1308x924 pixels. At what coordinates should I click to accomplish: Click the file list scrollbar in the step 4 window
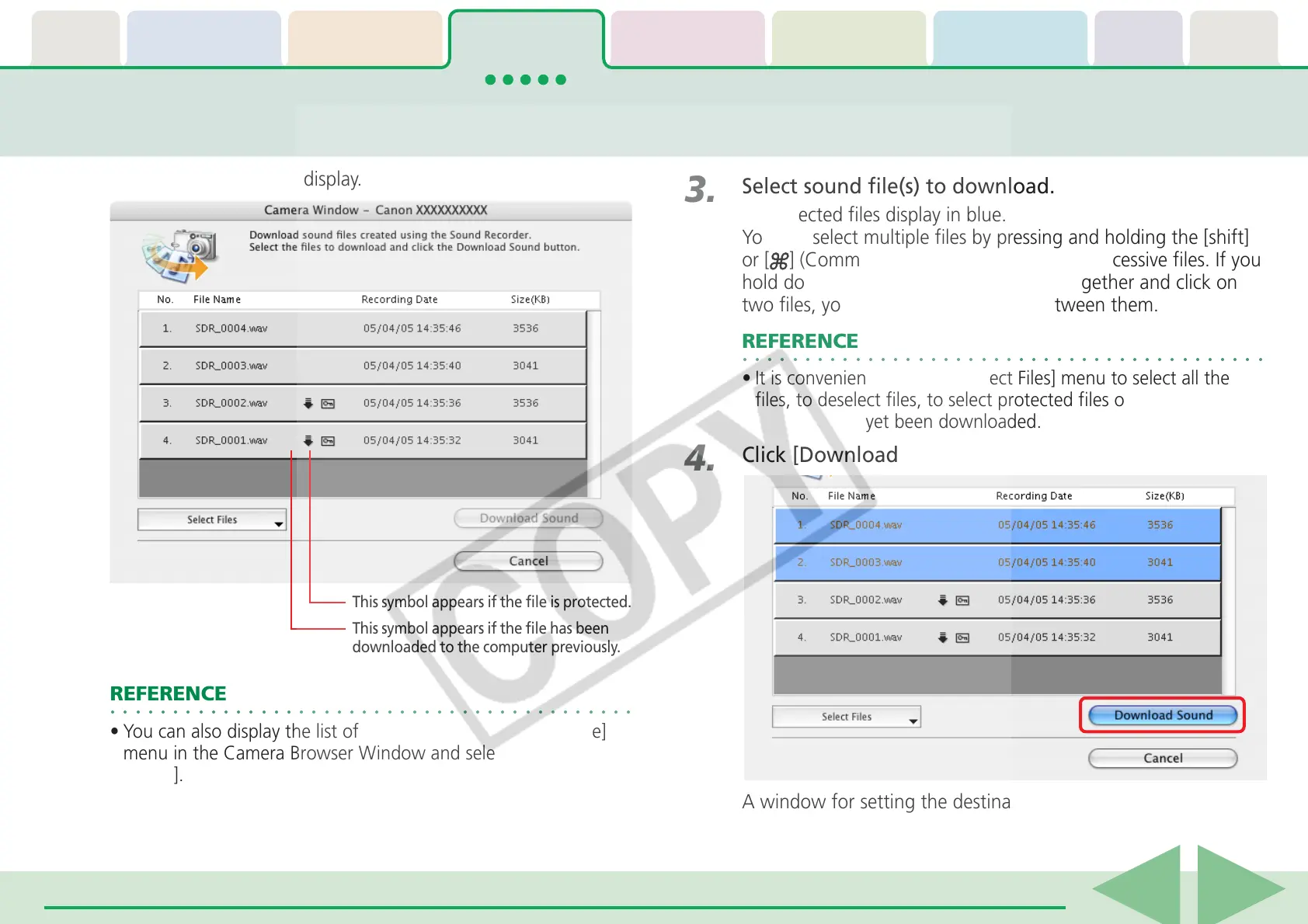(x=1229, y=601)
